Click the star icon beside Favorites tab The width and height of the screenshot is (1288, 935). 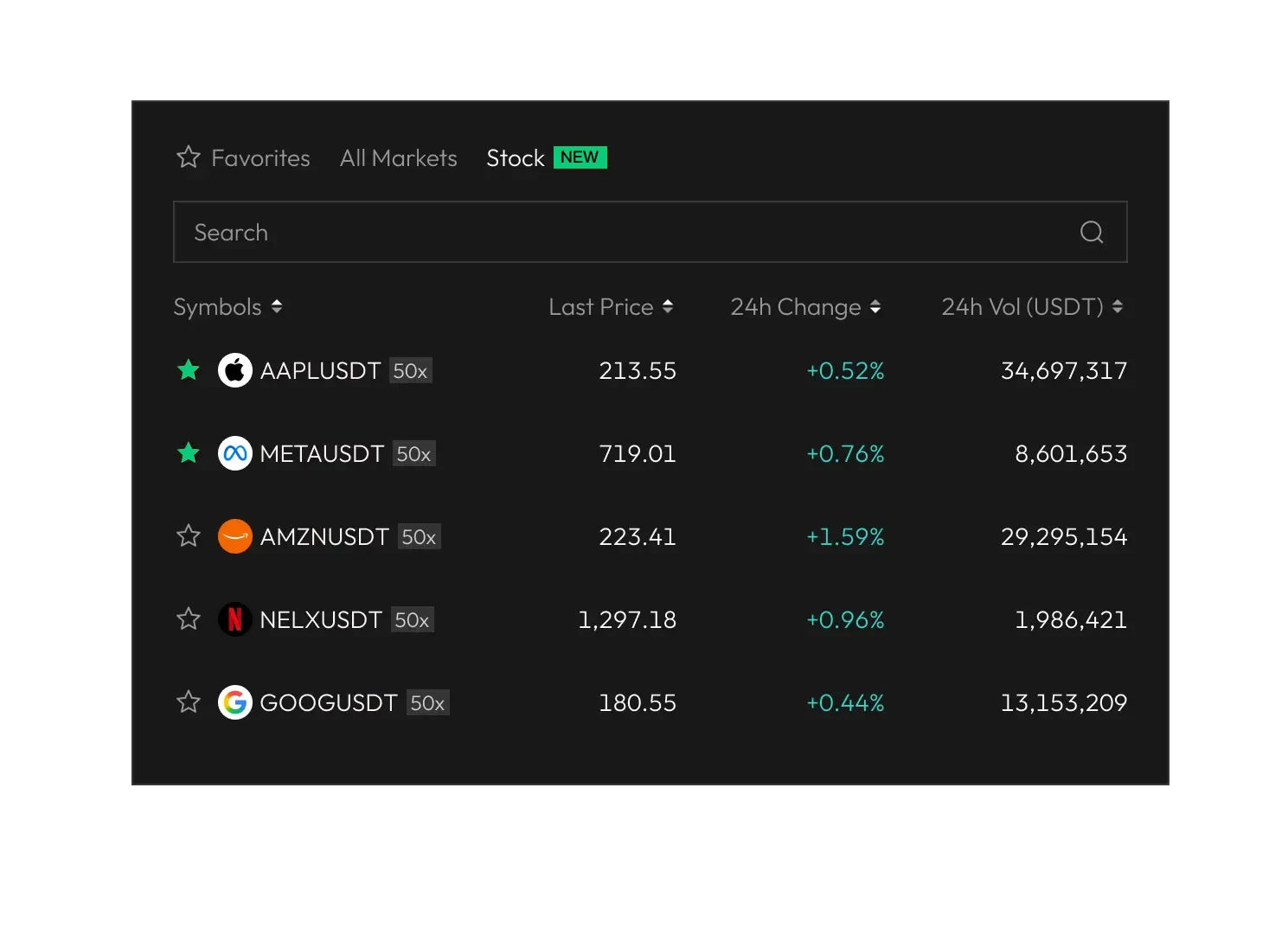coord(189,157)
